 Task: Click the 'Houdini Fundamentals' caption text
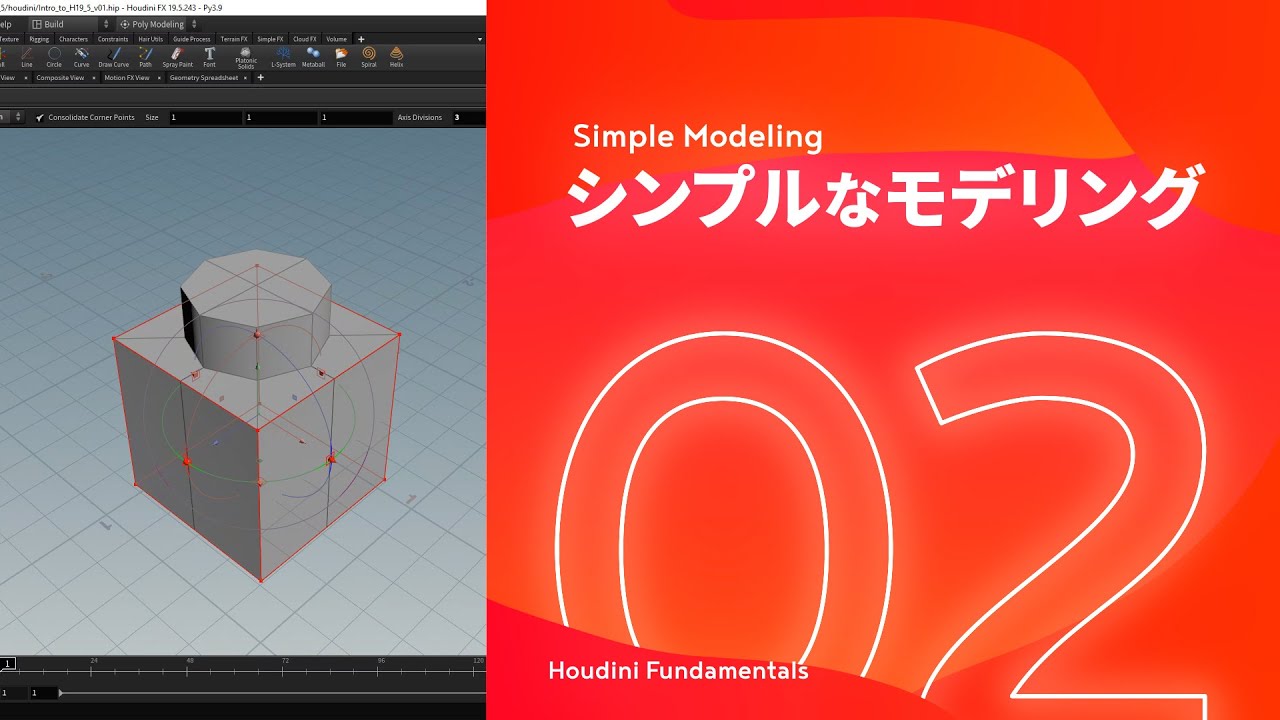[x=679, y=671]
